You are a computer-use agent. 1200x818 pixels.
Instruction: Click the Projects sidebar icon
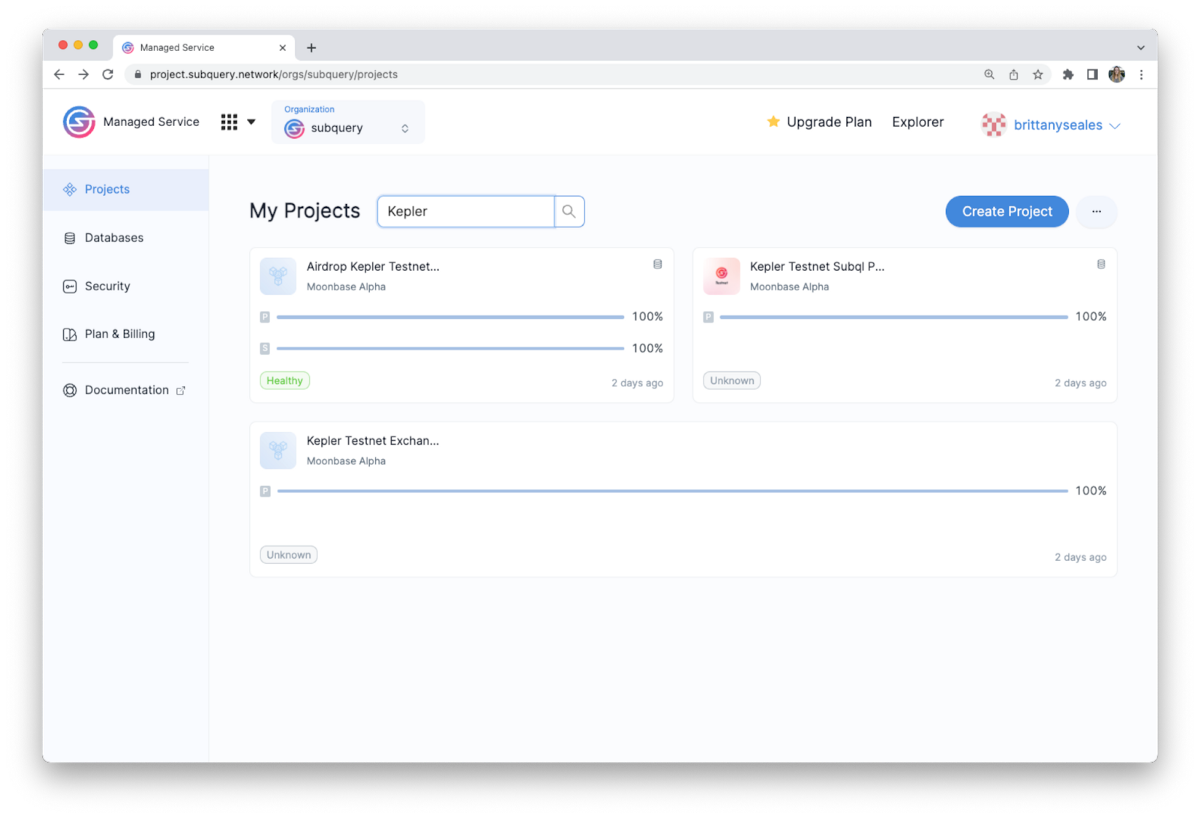coord(70,189)
